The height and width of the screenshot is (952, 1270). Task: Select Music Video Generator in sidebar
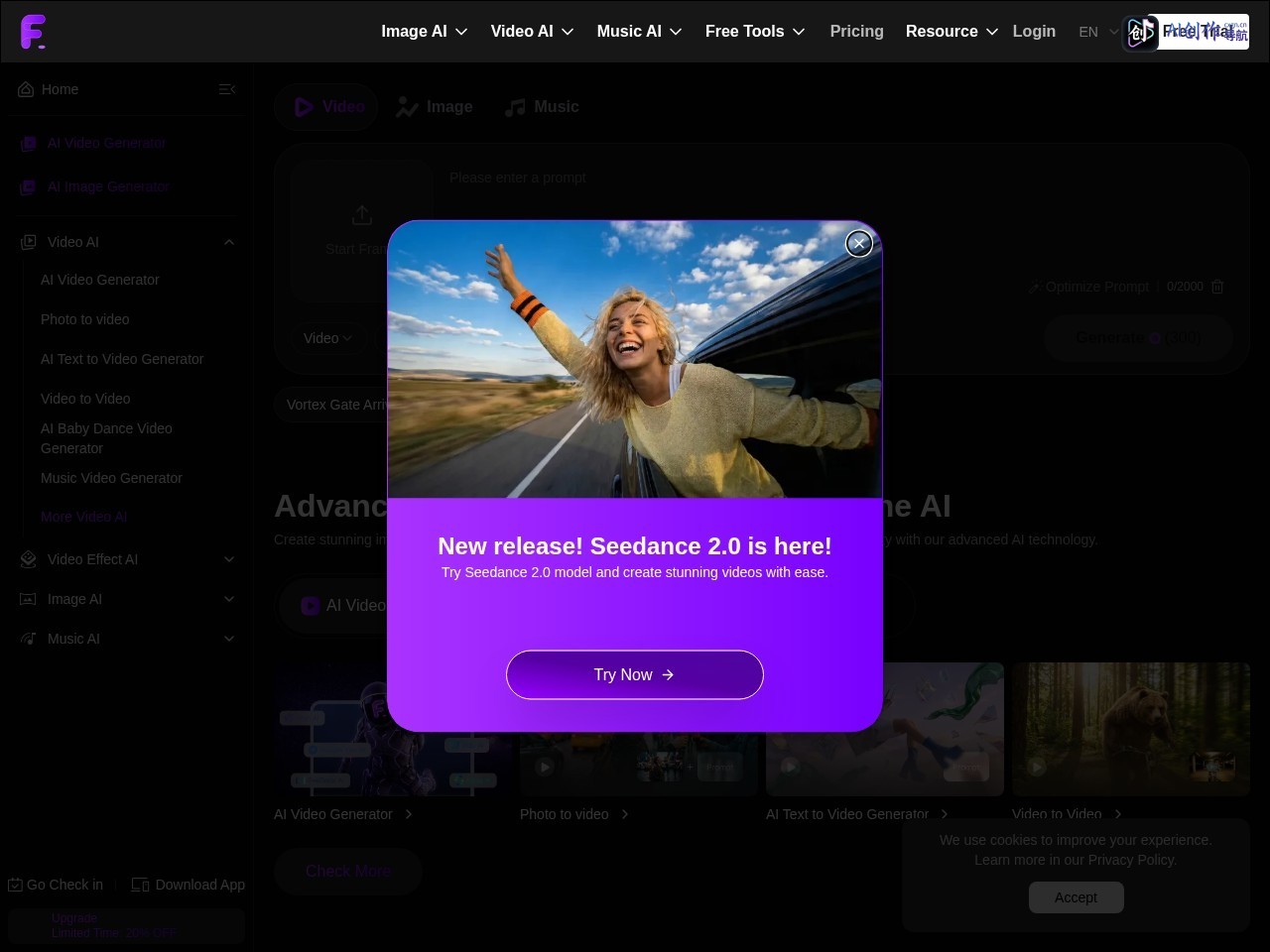click(x=112, y=478)
